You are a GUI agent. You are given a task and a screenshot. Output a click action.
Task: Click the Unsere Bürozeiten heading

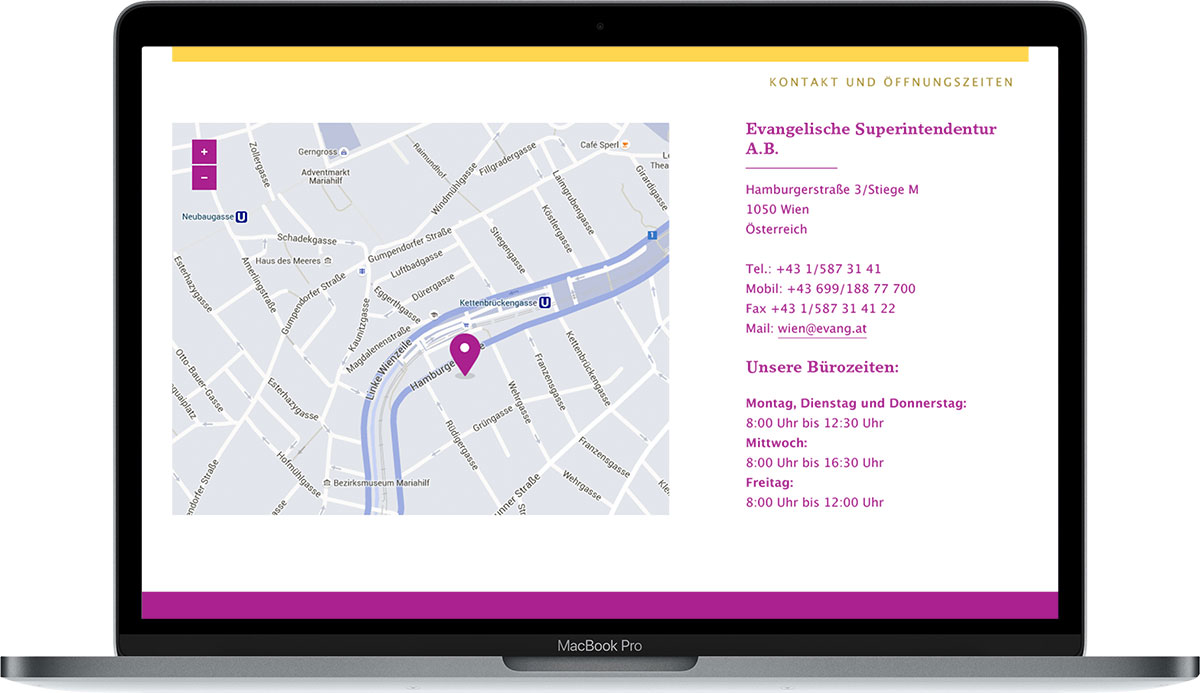(x=822, y=368)
